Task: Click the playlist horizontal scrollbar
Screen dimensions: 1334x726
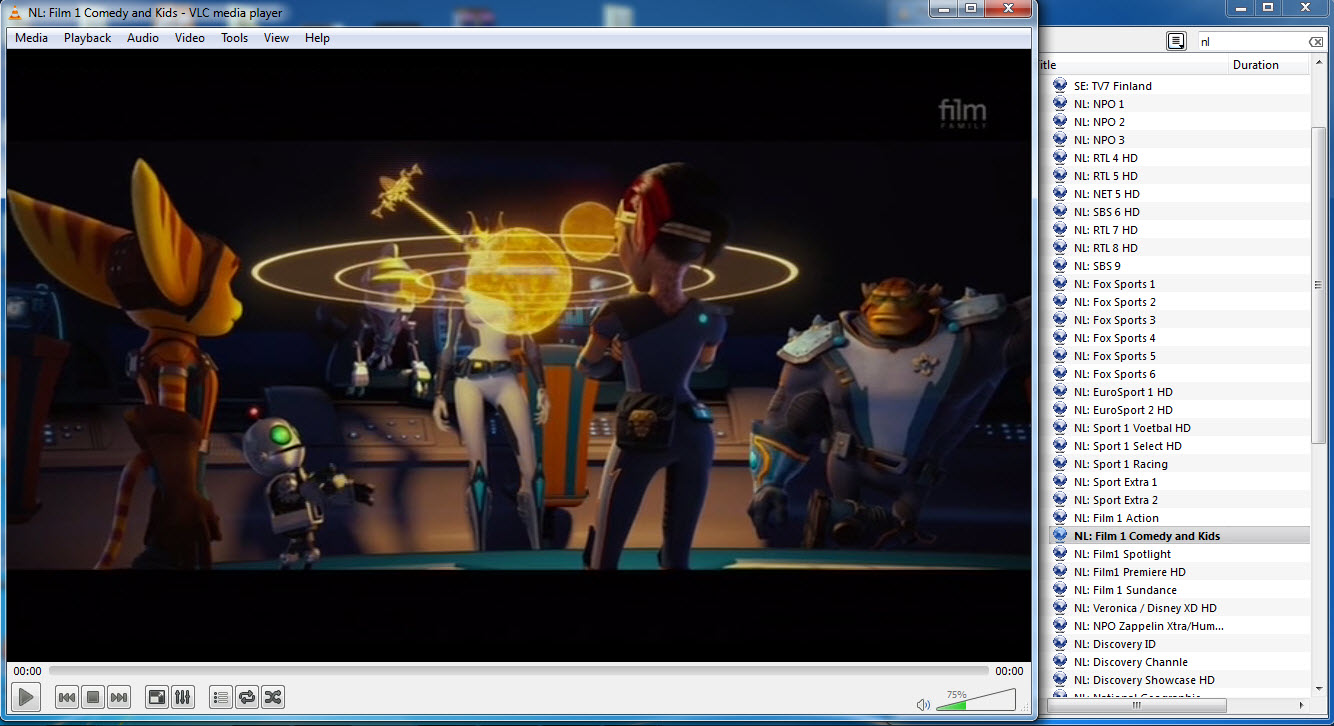Action: [x=1137, y=705]
